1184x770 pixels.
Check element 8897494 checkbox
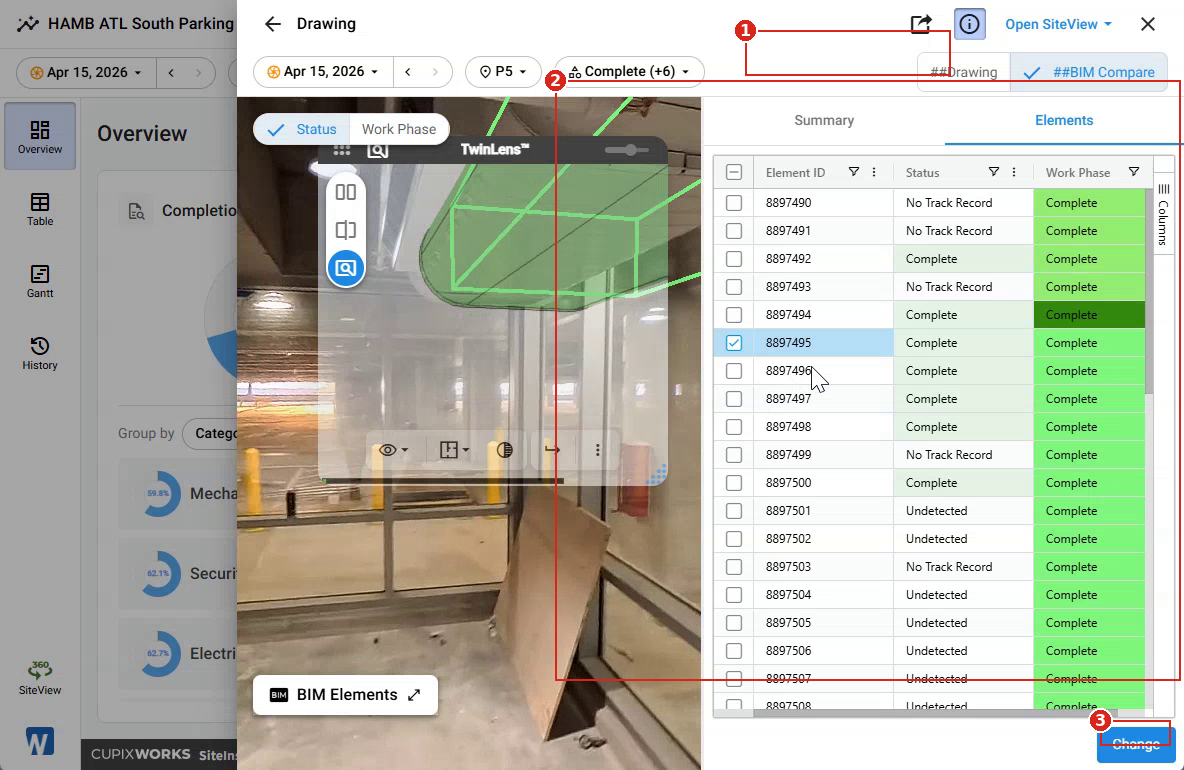pos(733,315)
